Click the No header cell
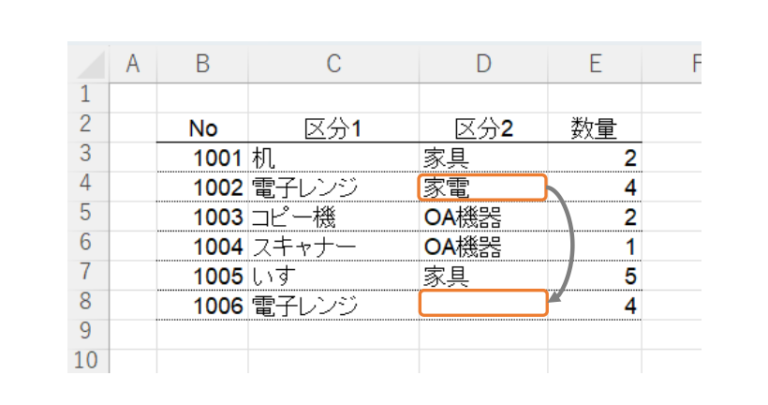768x405 pixels. point(203,129)
